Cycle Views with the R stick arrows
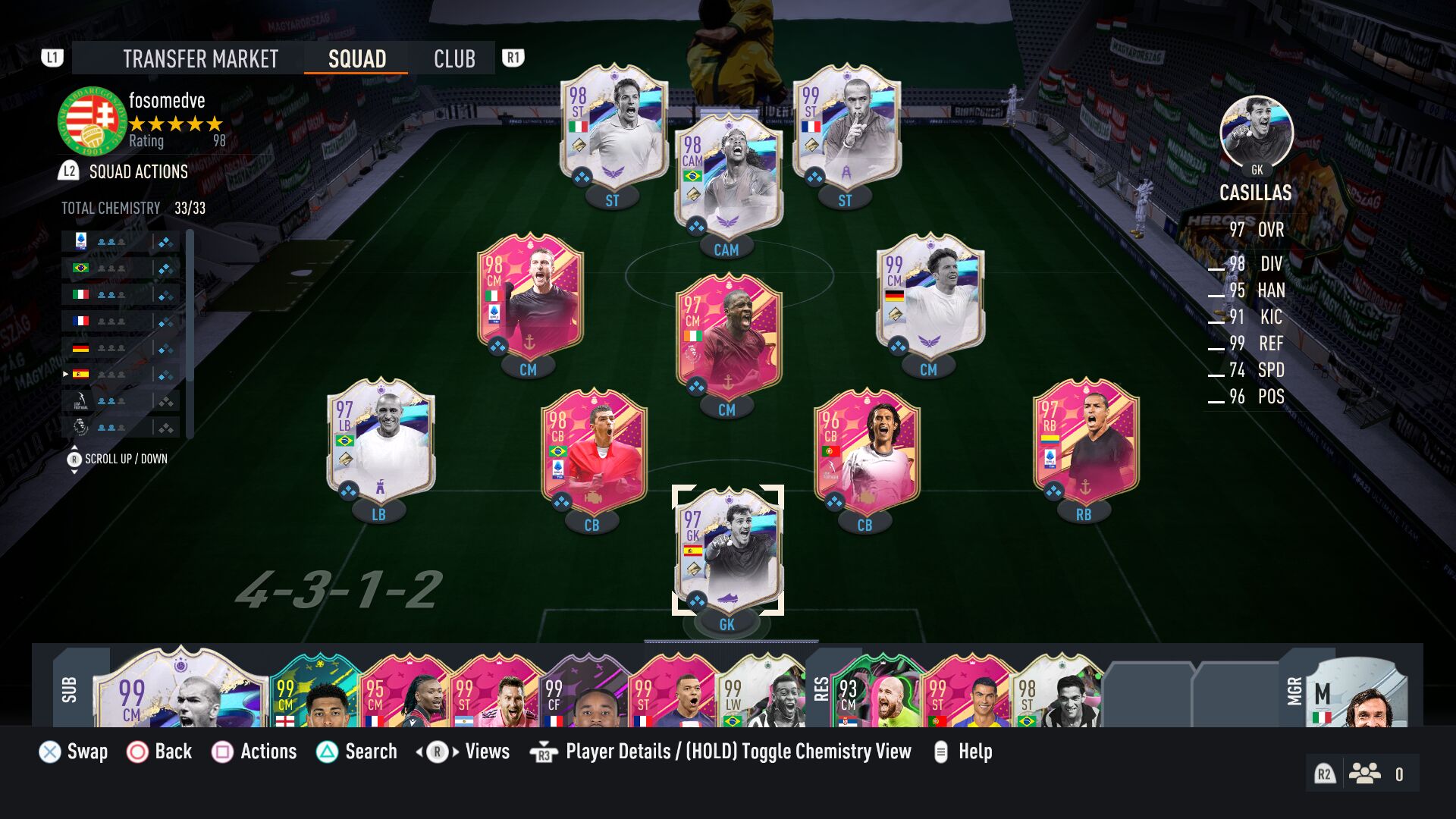The height and width of the screenshot is (819, 1456). tap(463, 752)
